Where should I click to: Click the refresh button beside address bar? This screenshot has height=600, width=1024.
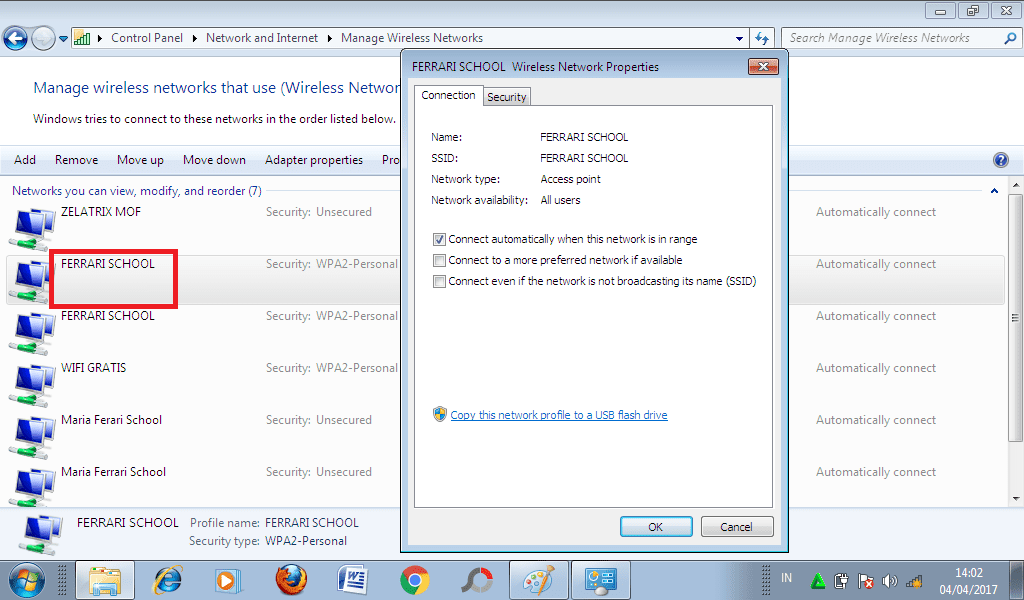coord(762,38)
